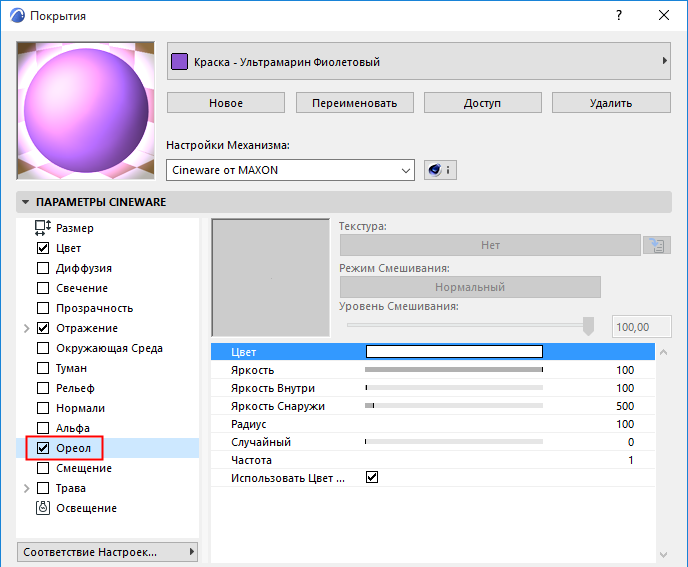Enable the Трава checkbox

tap(43, 488)
